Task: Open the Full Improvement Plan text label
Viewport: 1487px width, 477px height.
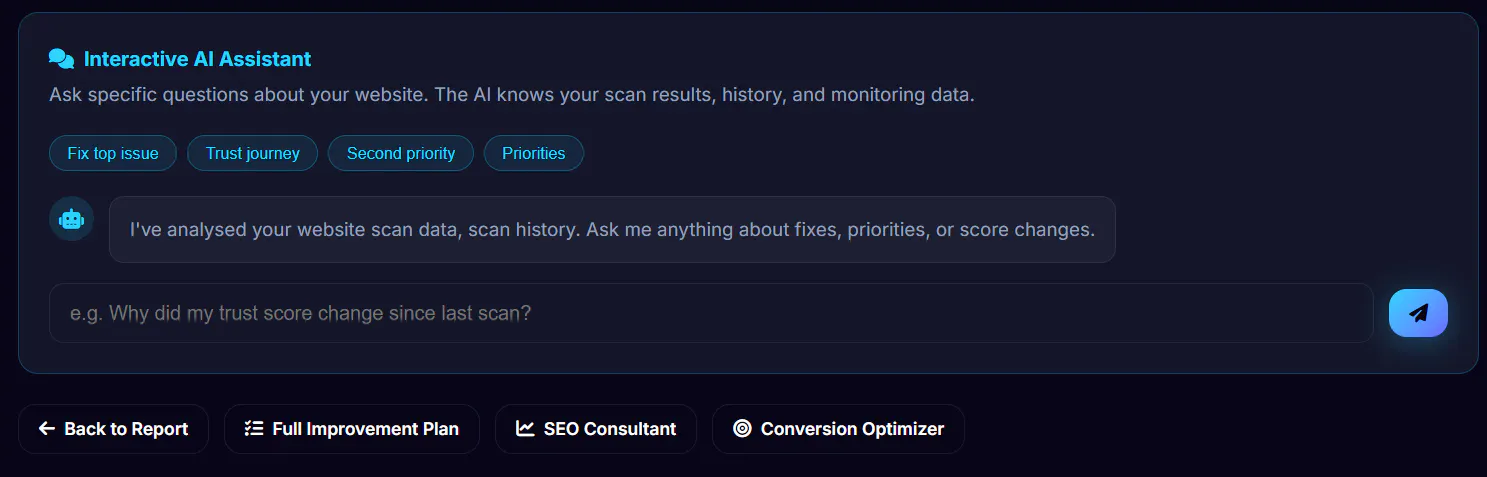Action: pyautogui.click(x=366, y=429)
